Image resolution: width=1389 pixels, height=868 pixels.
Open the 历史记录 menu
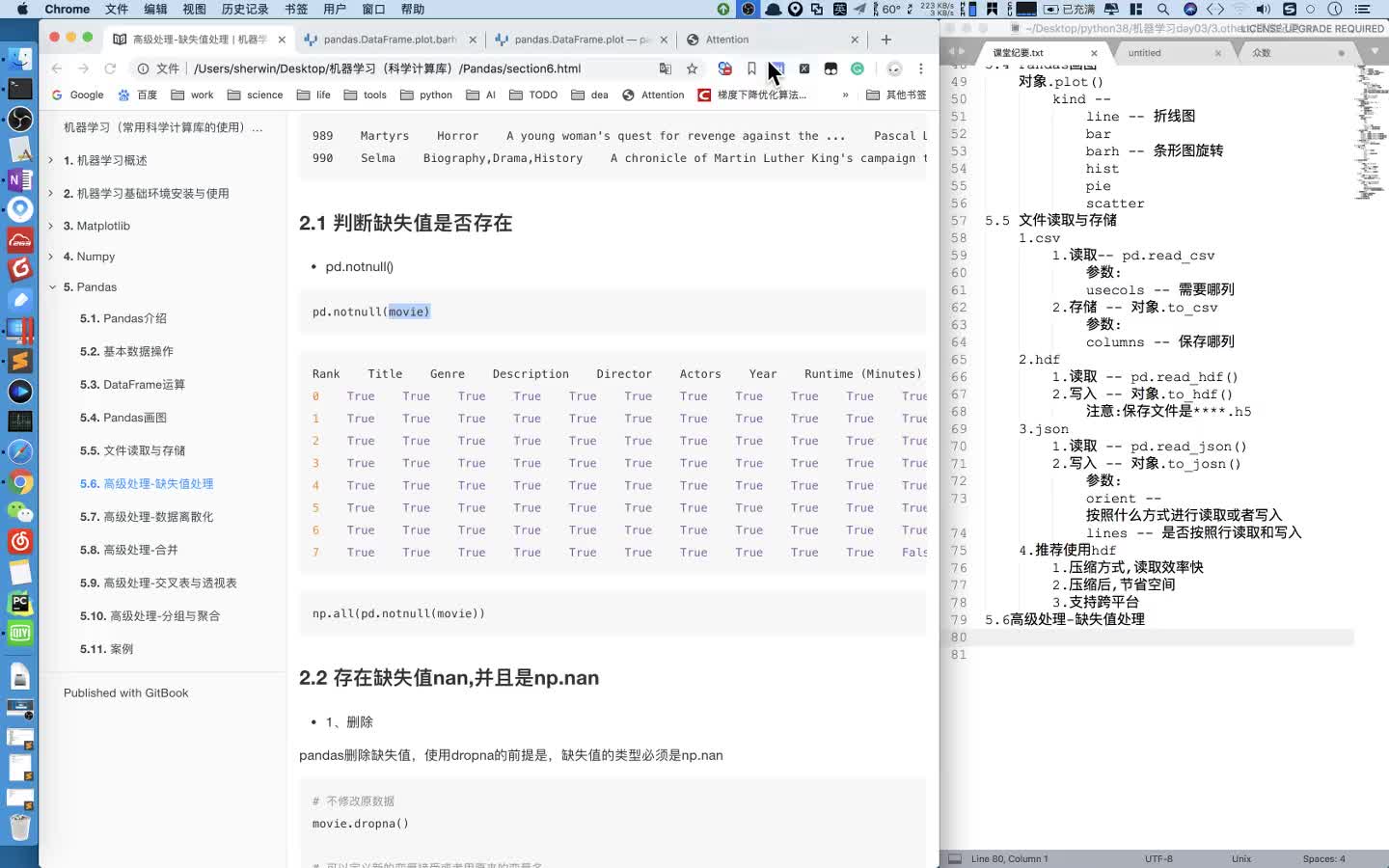[245, 9]
